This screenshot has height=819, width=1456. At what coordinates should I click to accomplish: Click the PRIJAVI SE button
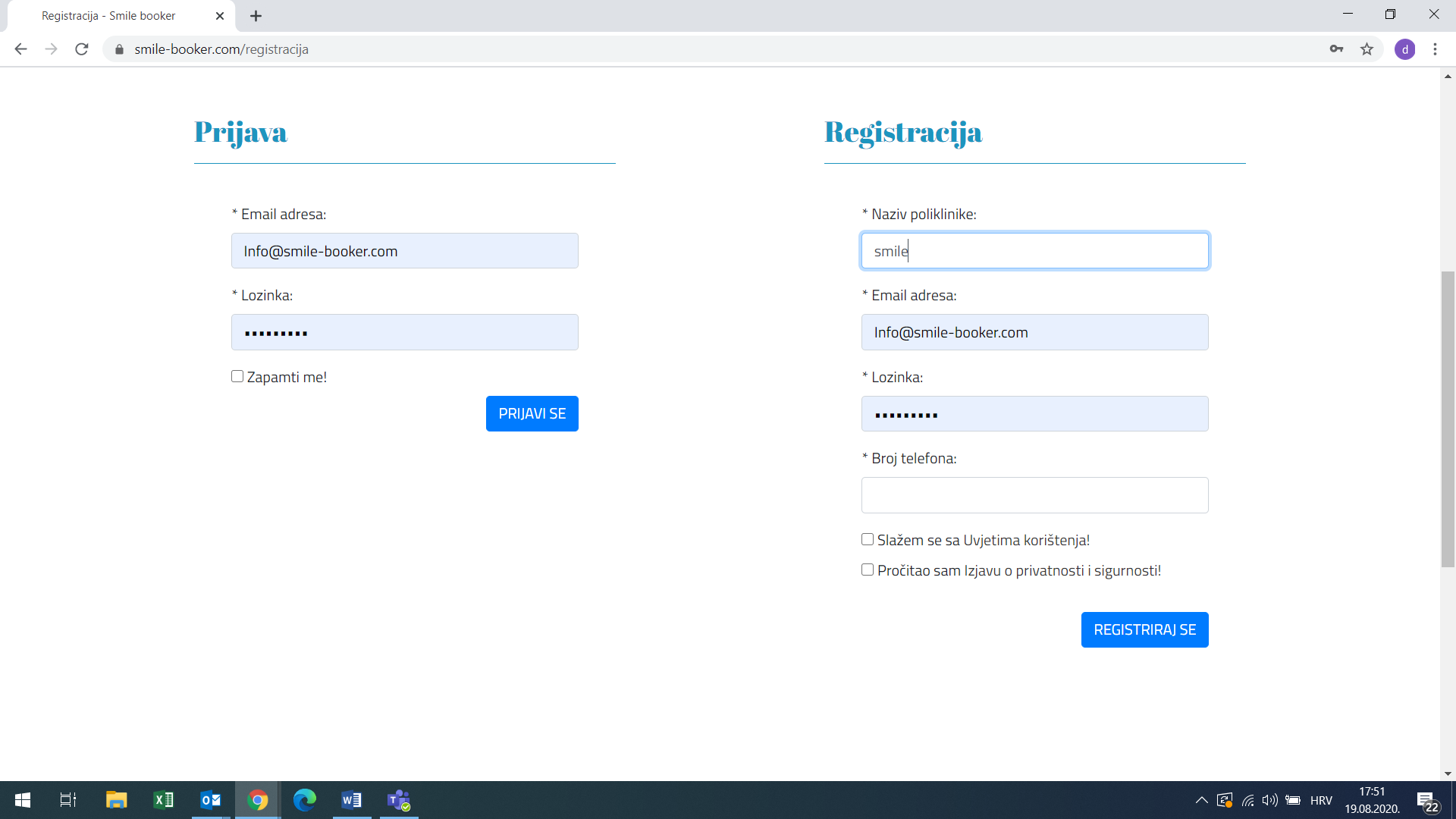coord(532,414)
